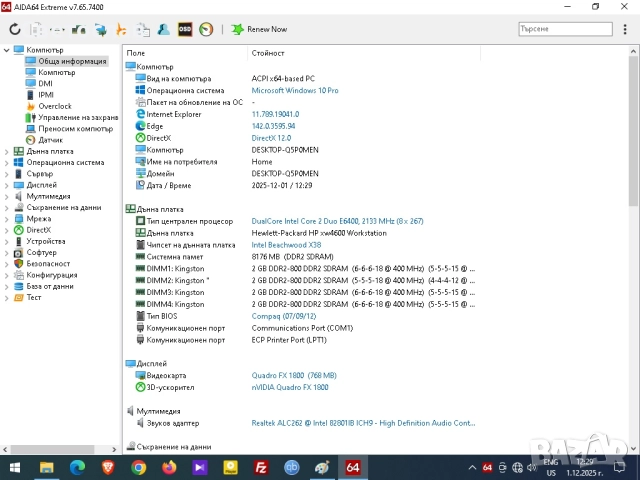
Task: Click the AIDA64 tray icon
Action: tap(487, 467)
